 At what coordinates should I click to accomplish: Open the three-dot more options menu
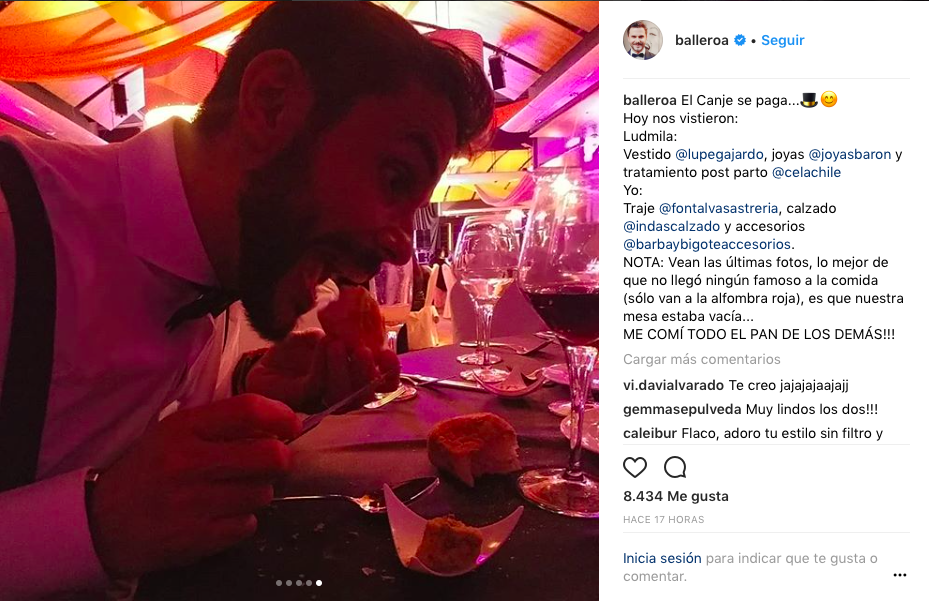pyautogui.click(x=899, y=575)
